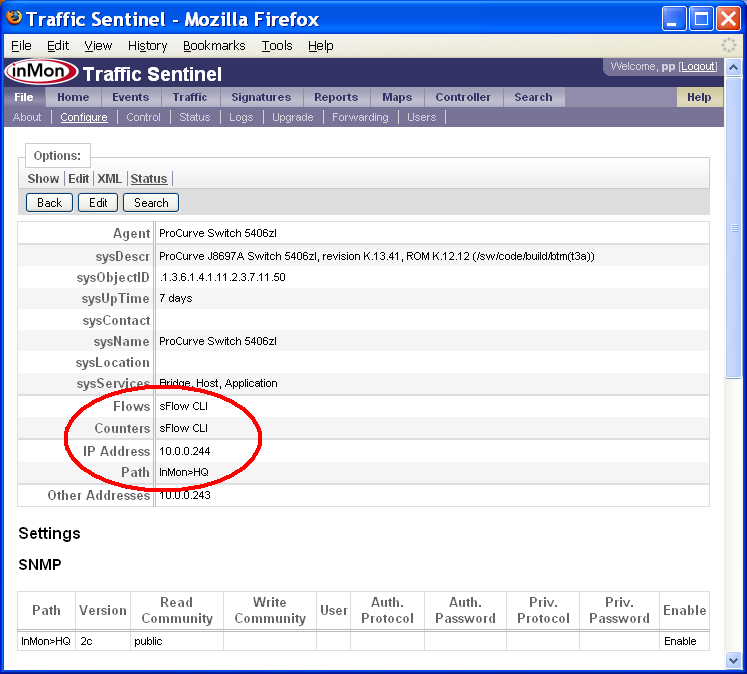The height and width of the screenshot is (674, 747).
Task: Open the Bookmarks menu
Action: 214,46
